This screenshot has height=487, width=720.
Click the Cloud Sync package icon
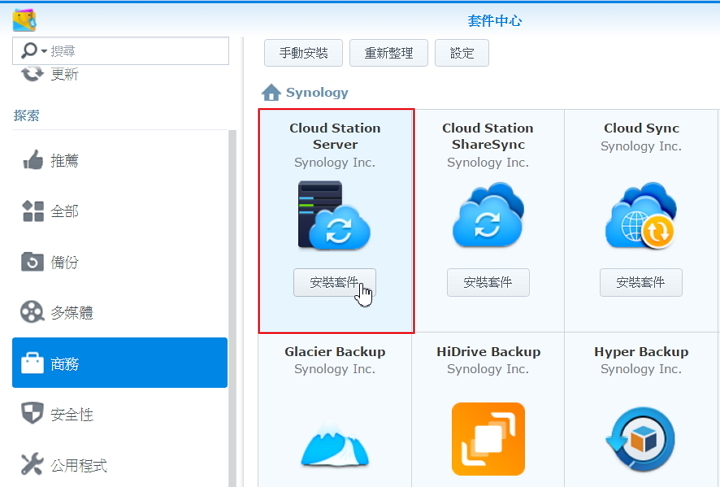pos(641,215)
